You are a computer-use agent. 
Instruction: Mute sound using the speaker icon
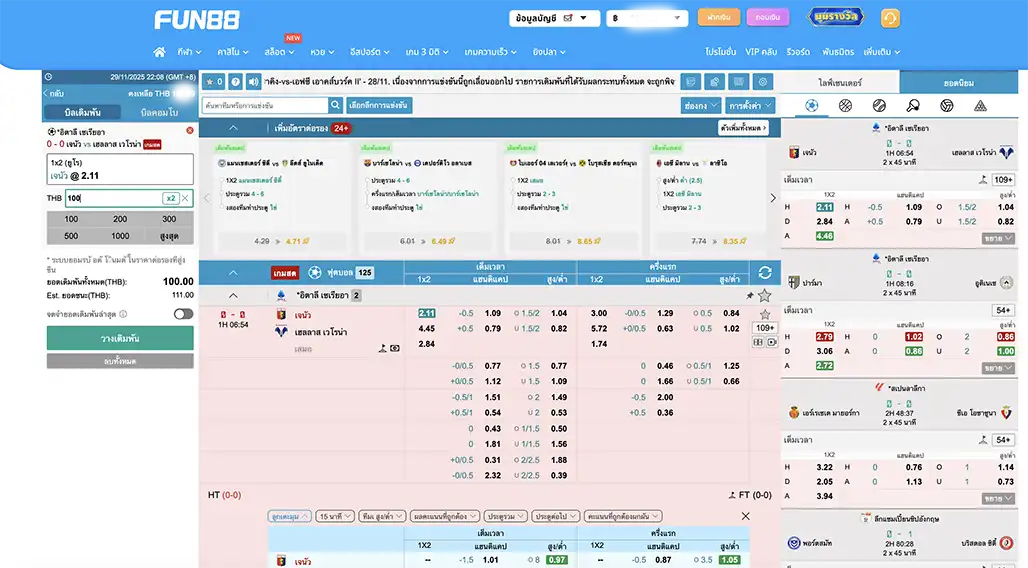(x=253, y=82)
